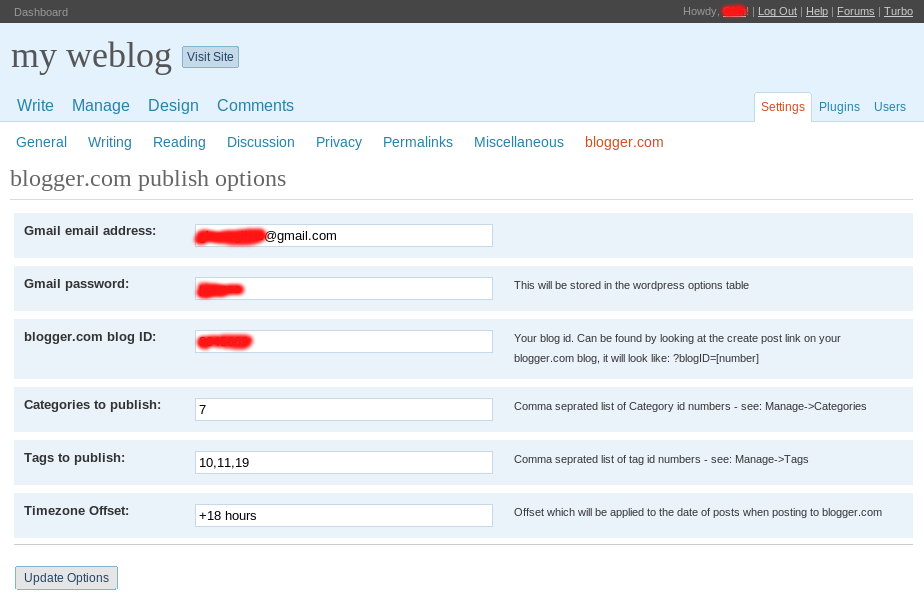The image size is (924, 598).
Task: Focus the Timezone Offset field
Action: [x=343, y=516]
